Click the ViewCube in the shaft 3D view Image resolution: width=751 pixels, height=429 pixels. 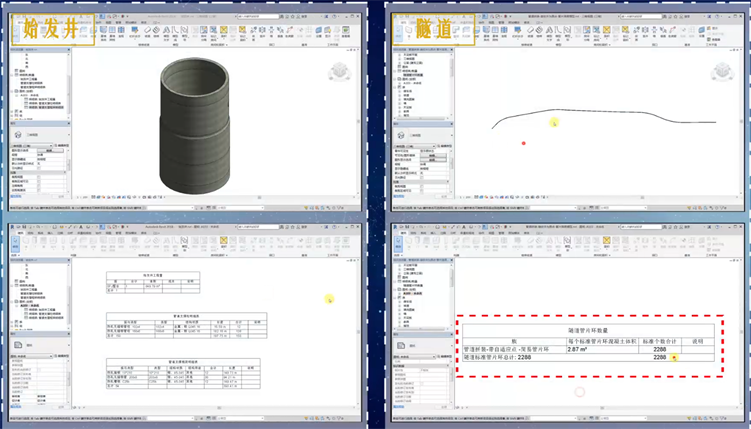[340, 70]
